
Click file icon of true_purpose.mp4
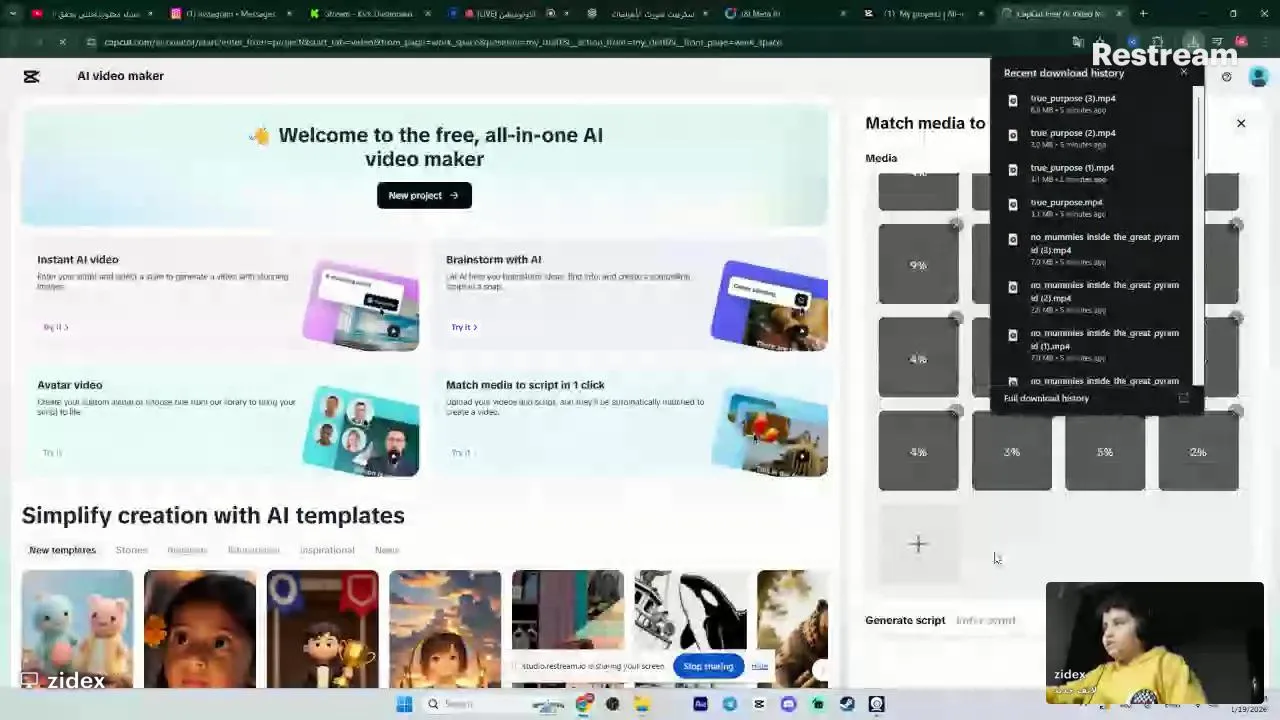pos(1013,205)
